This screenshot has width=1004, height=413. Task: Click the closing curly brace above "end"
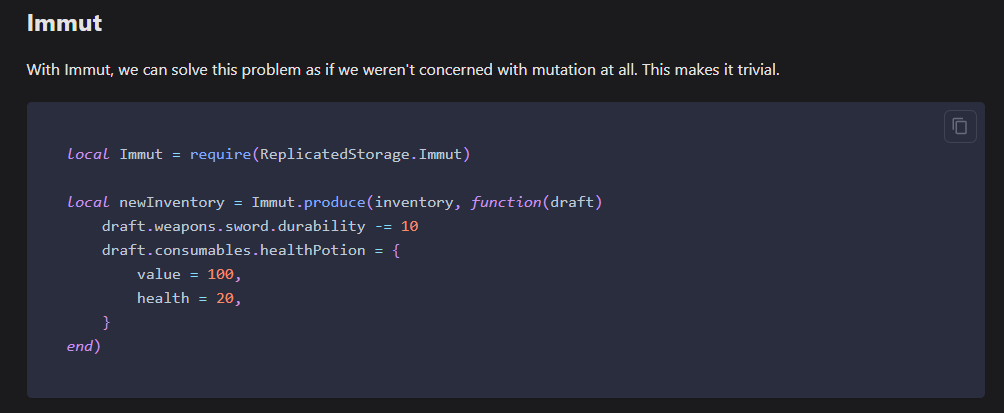pyautogui.click(x=106, y=322)
